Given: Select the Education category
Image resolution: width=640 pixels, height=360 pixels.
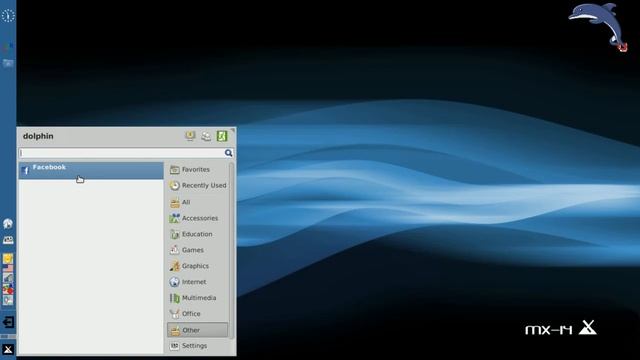Looking at the screenshot, I should point(198,234).
